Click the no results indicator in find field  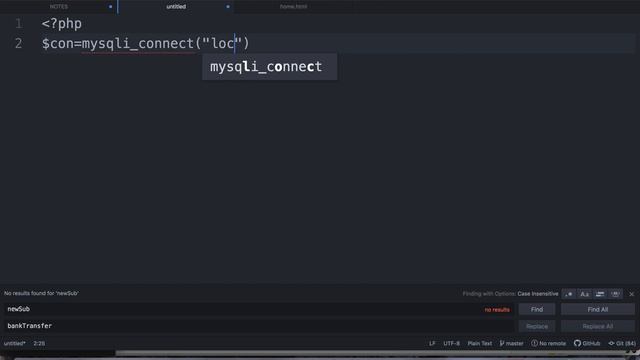tap(497, 310)
